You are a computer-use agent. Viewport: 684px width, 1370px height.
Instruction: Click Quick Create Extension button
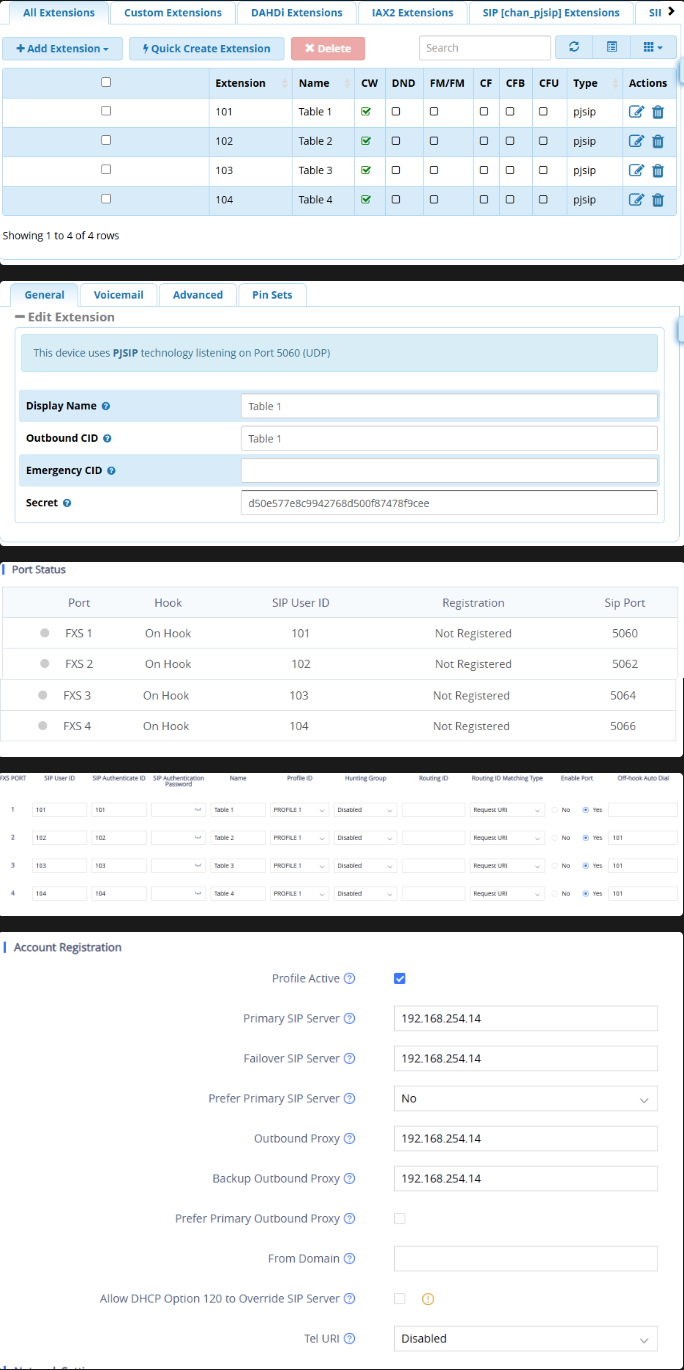(x=206, y=48)
